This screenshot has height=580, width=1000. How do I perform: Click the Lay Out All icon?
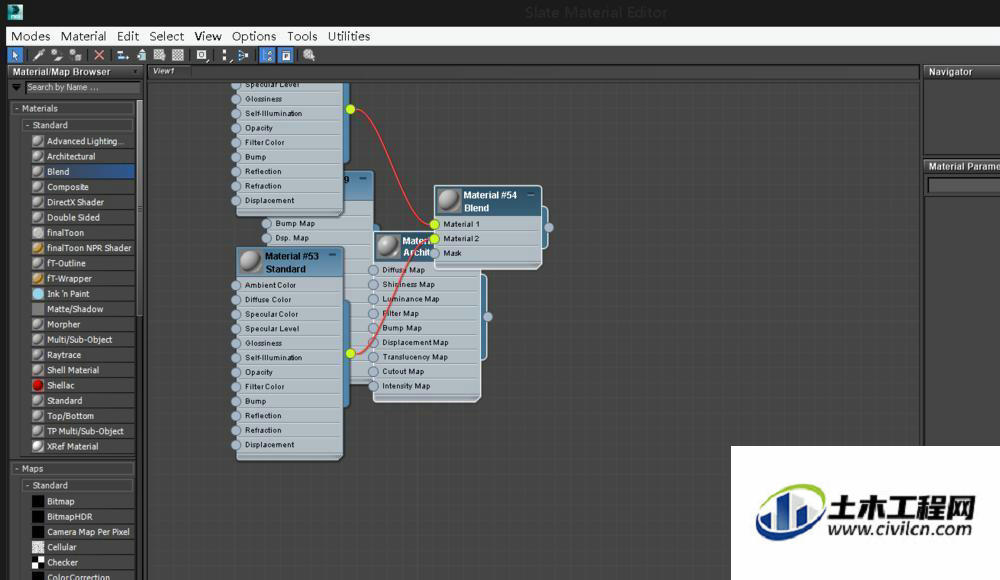[225, 56]
